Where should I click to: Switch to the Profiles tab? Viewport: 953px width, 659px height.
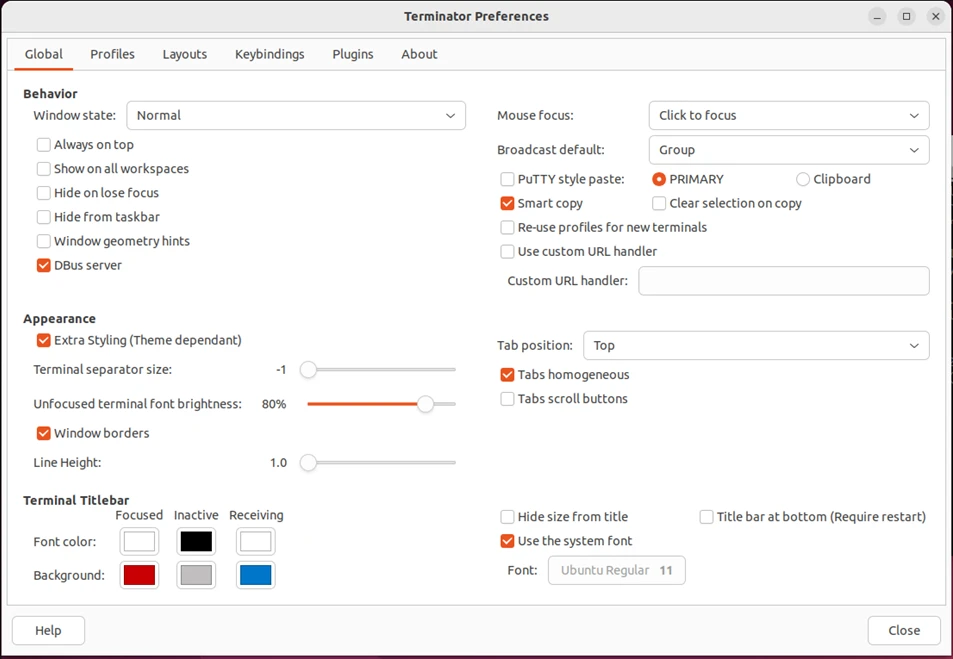(112, 54)
